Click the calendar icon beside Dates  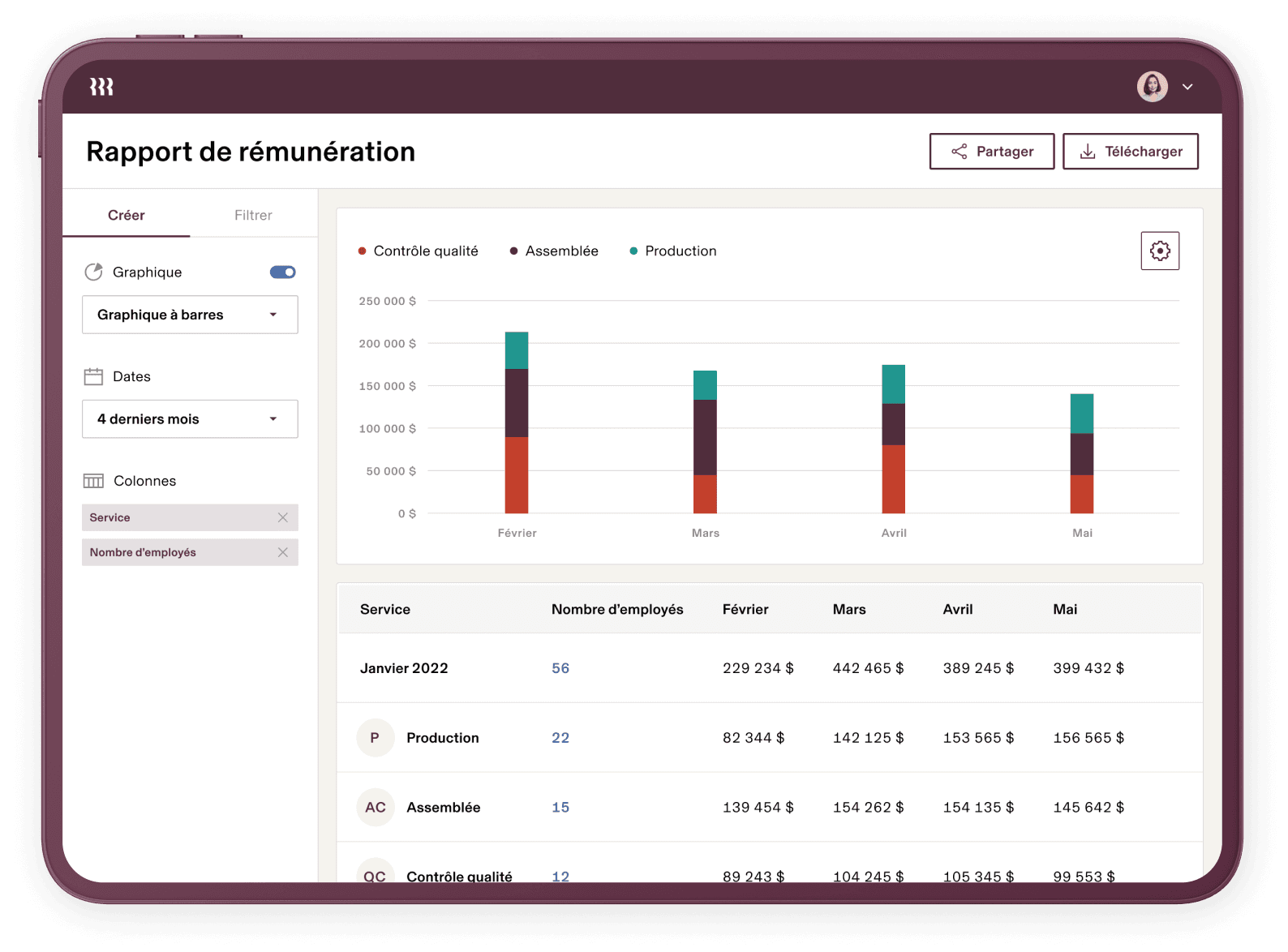click(x=94, y=376)
